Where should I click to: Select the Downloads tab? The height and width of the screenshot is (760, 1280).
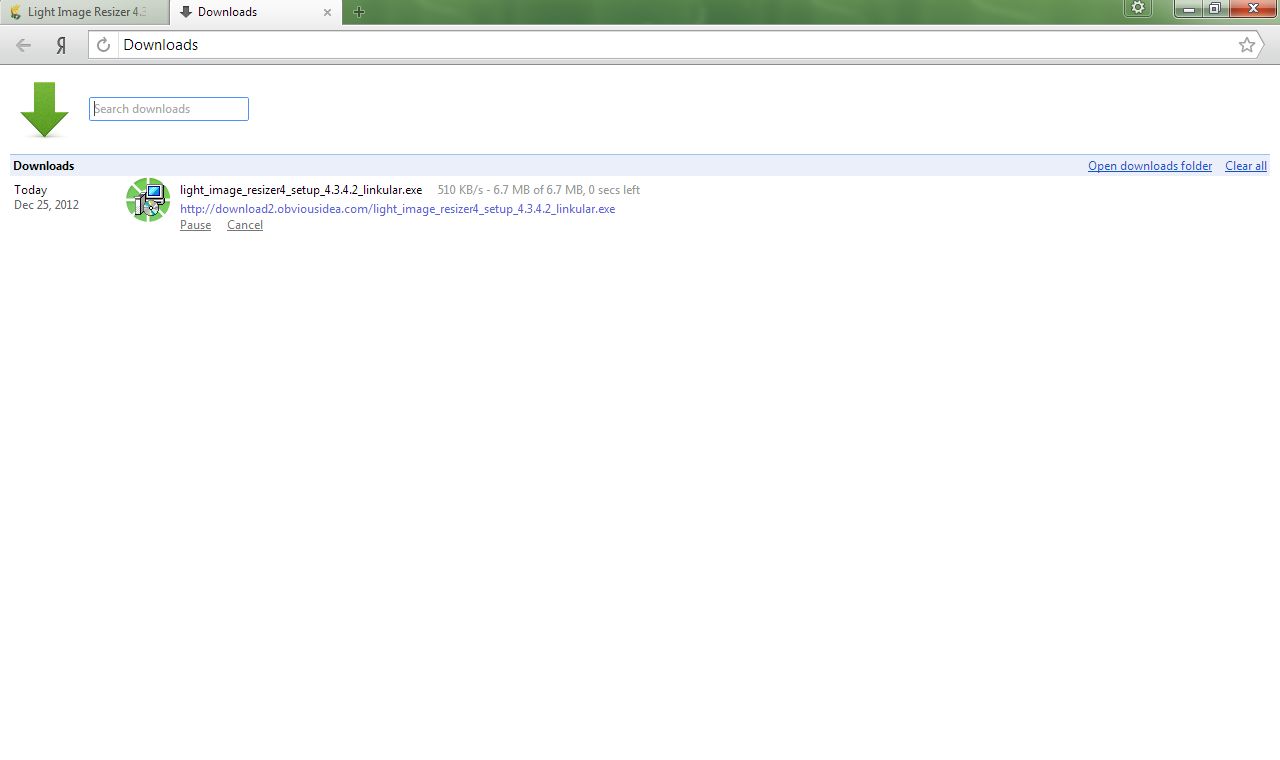click(254, 12)
